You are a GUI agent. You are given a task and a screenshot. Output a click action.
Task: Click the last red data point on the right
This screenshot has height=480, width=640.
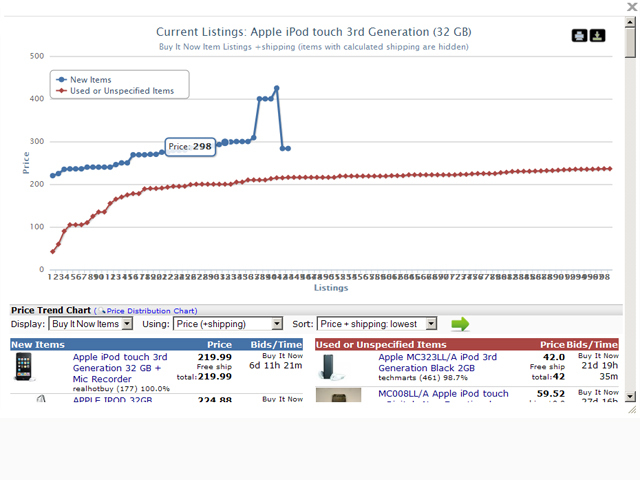[610, 169]
